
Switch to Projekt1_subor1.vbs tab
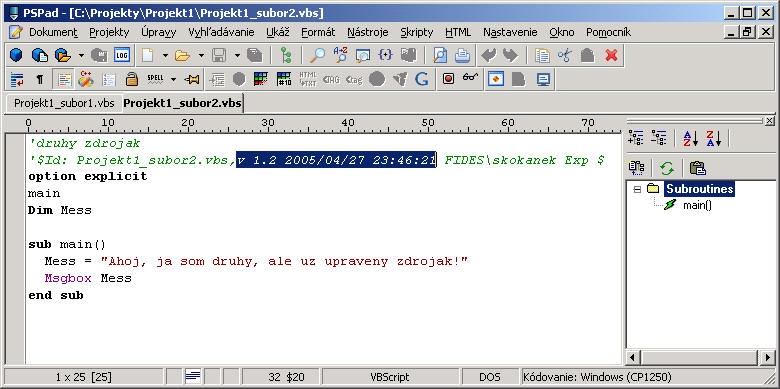click(x=64, y=103)
